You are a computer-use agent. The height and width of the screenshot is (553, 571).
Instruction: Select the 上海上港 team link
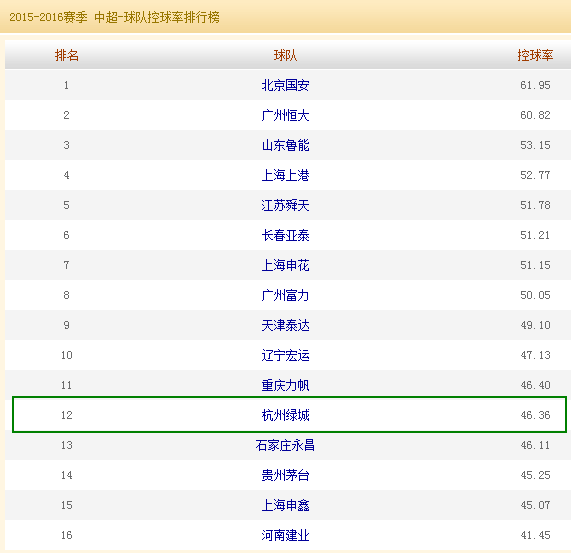[x=285, y=175]
